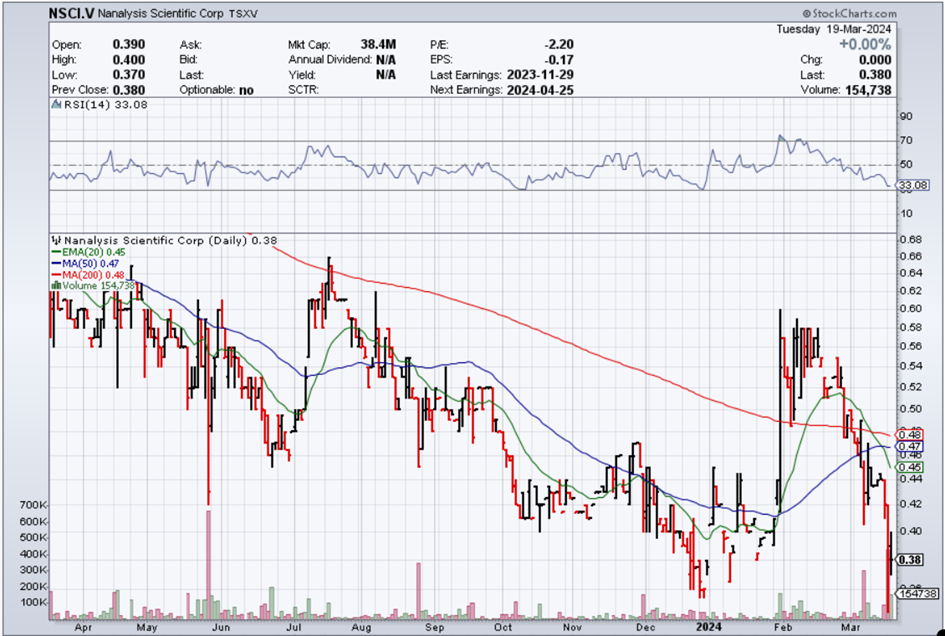This screenshot has height=636, width=945.
Task: Select the Next Earnings date 2024-04-25
Action: 541,90
